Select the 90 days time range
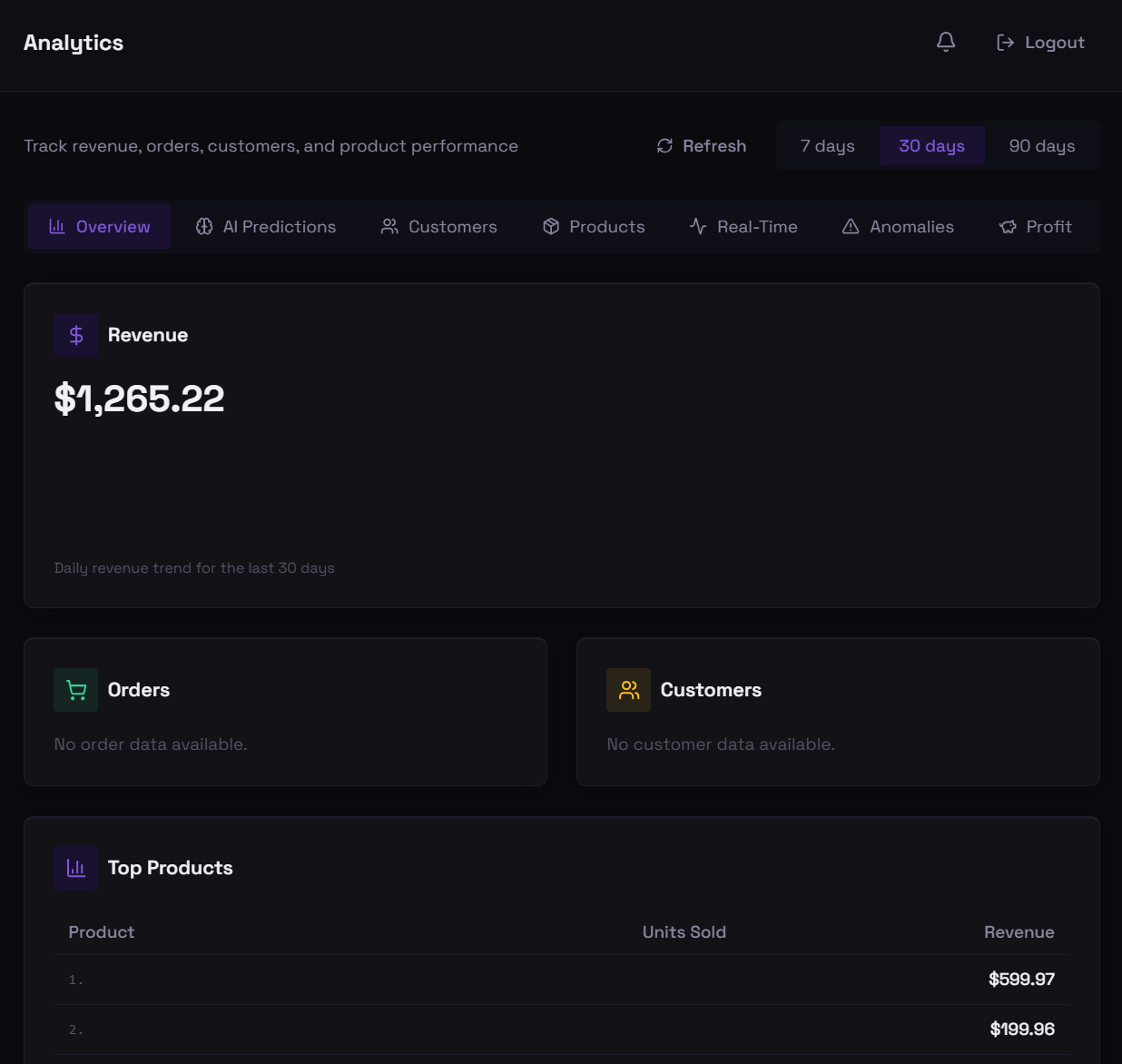 1041,145
